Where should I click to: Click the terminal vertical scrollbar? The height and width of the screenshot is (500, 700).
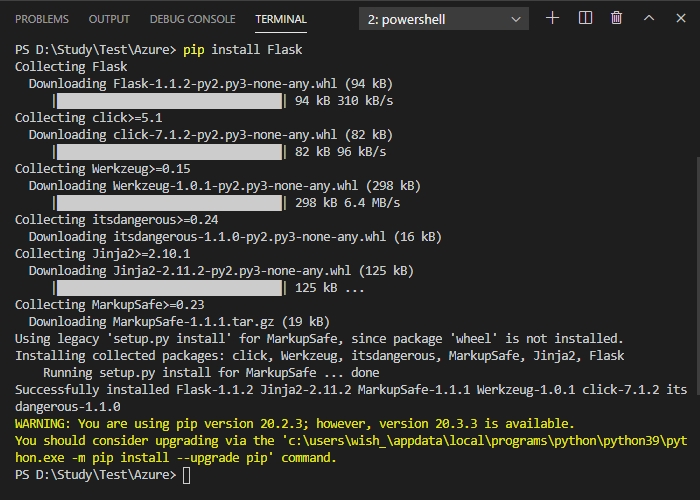697,277
